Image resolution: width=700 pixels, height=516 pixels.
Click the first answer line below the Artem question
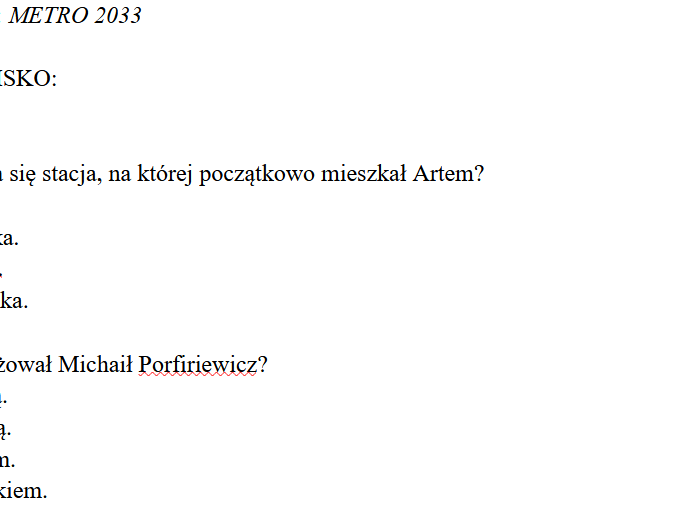pyautogui.click(x=9, y=239)
